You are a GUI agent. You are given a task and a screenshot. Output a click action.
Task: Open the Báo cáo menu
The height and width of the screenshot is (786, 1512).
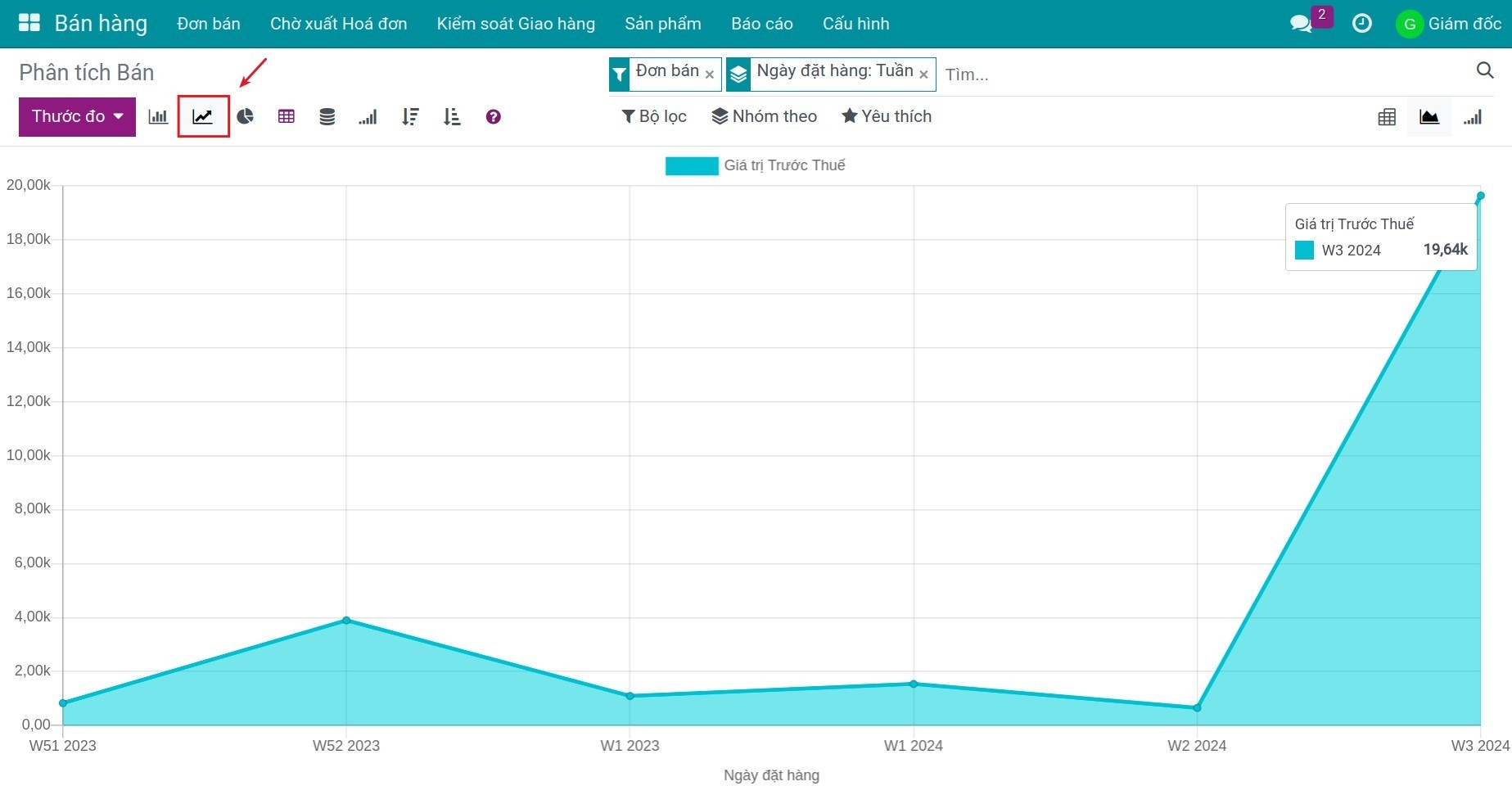click(761, 24)
